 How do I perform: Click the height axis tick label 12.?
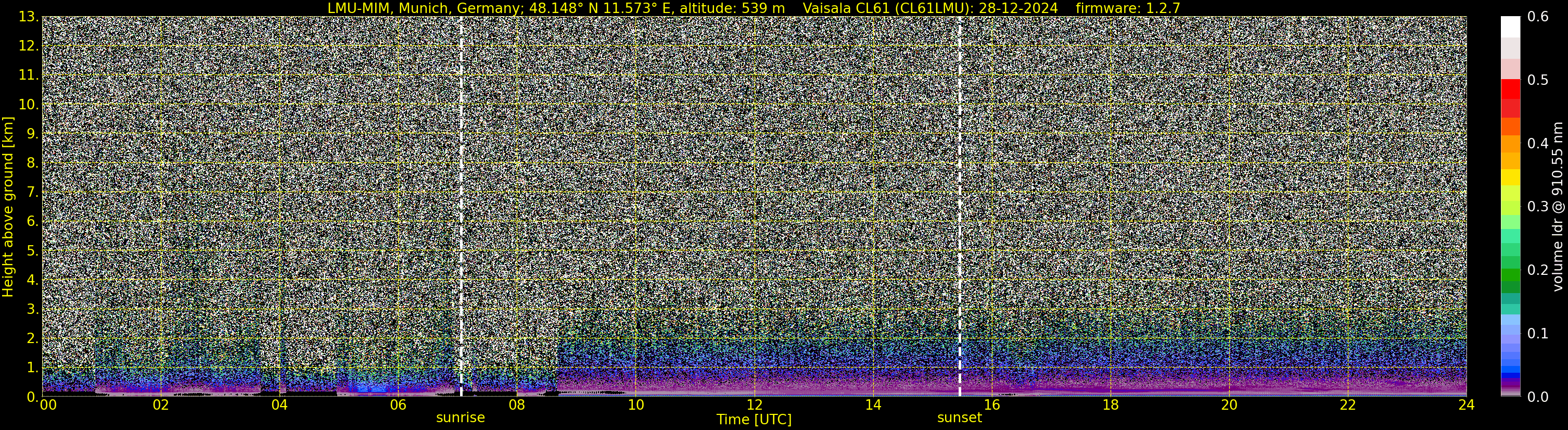pos(29,46)
